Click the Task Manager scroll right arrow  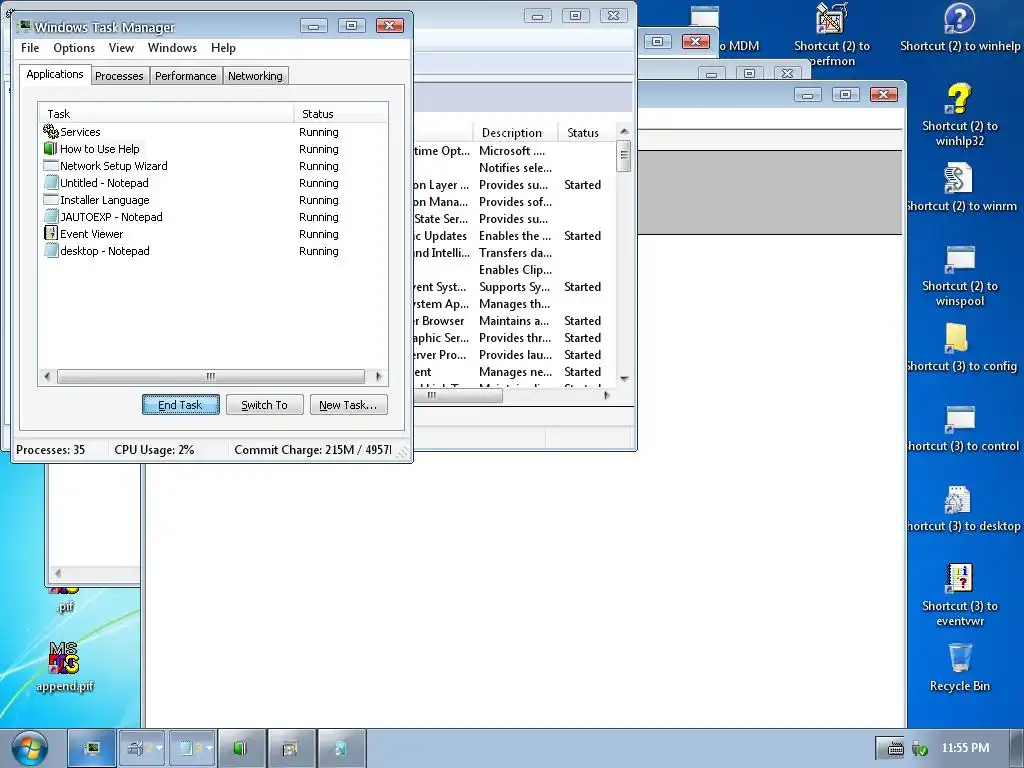tap(379, 376)
